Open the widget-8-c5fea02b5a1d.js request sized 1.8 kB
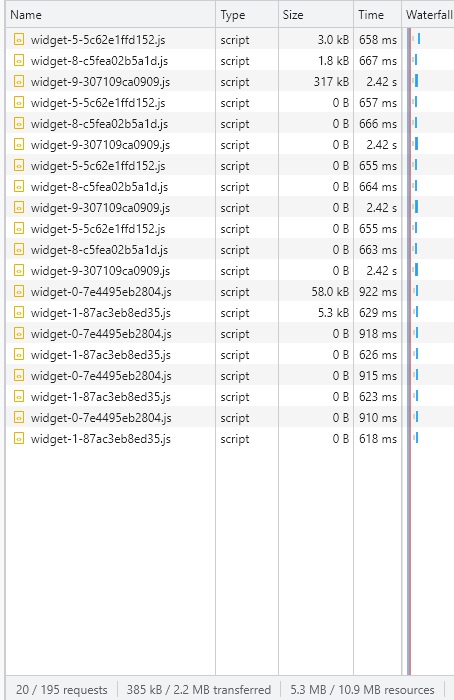 pos(99,61)
